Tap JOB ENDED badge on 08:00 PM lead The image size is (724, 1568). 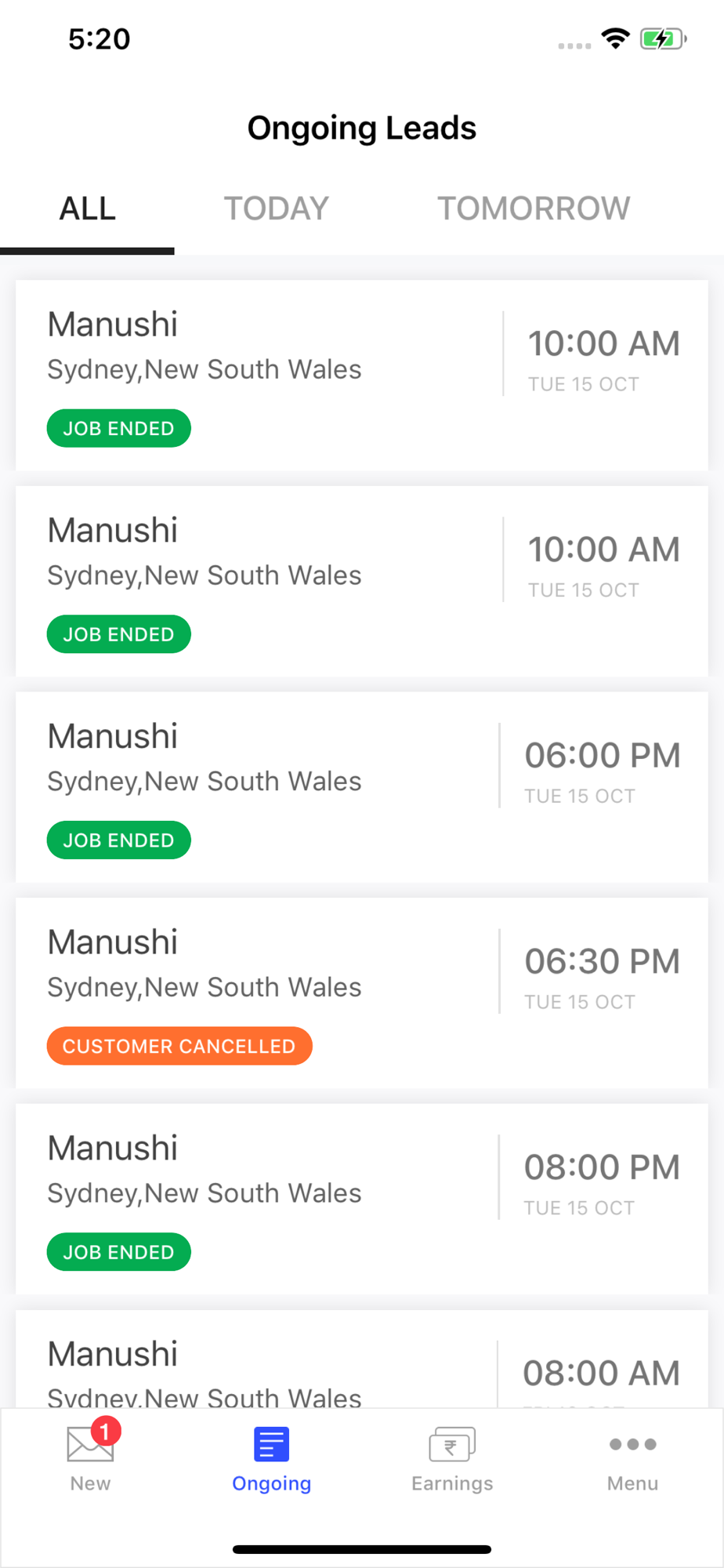click(x=119, y=1252)
